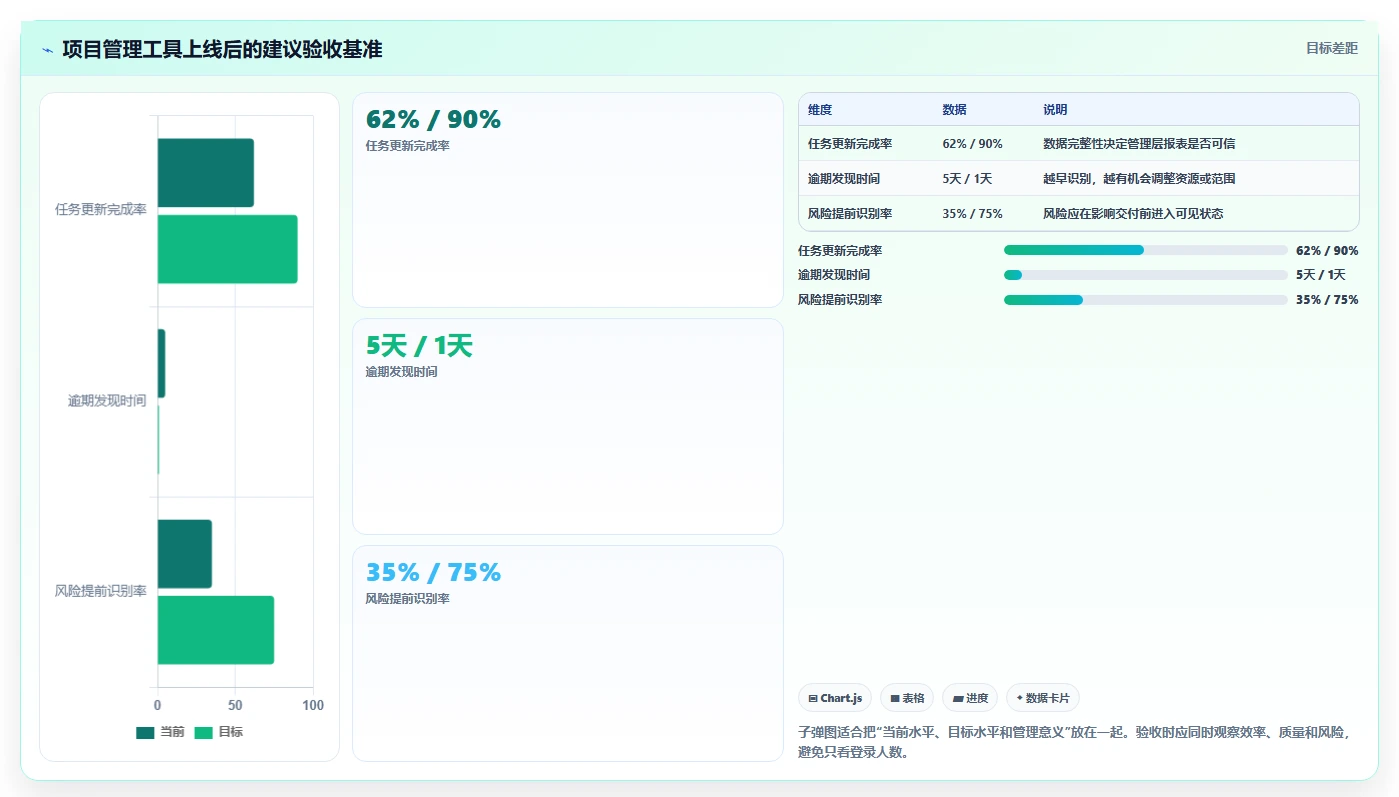Click the 5天 / 1天 value in the table
Screen dimensions: 1399x797
(967, 179)
